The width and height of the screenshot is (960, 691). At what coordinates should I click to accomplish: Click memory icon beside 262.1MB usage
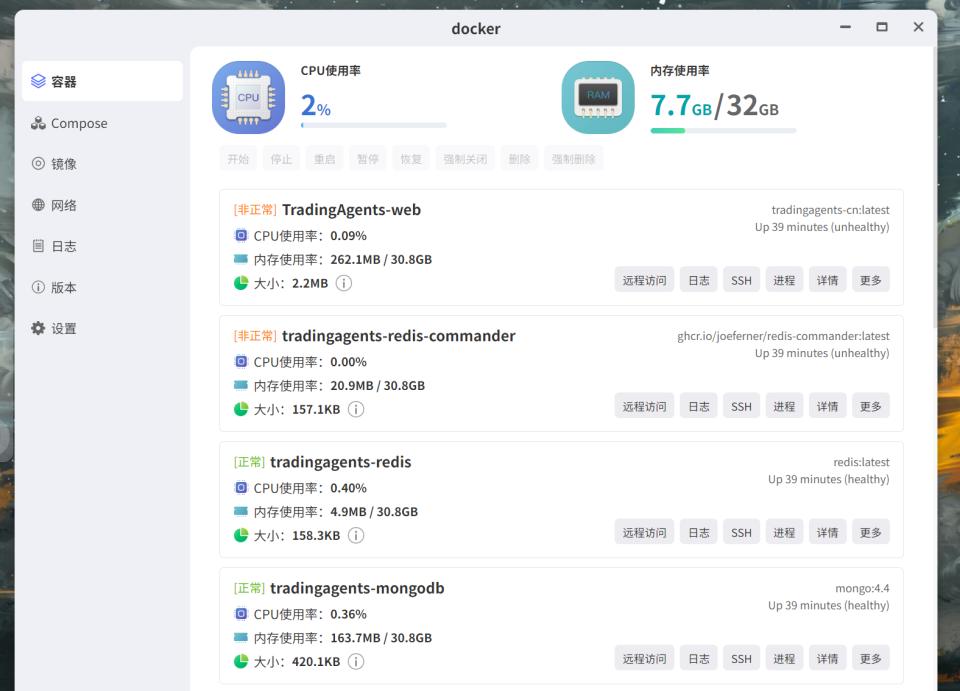click(x=241, y=259)
